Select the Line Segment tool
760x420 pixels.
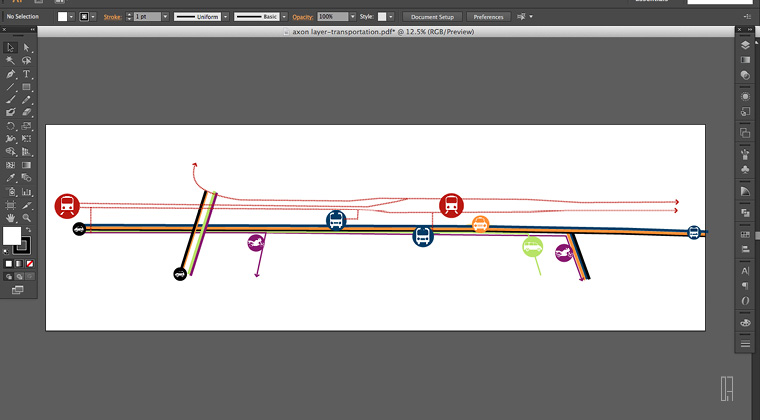10,87
